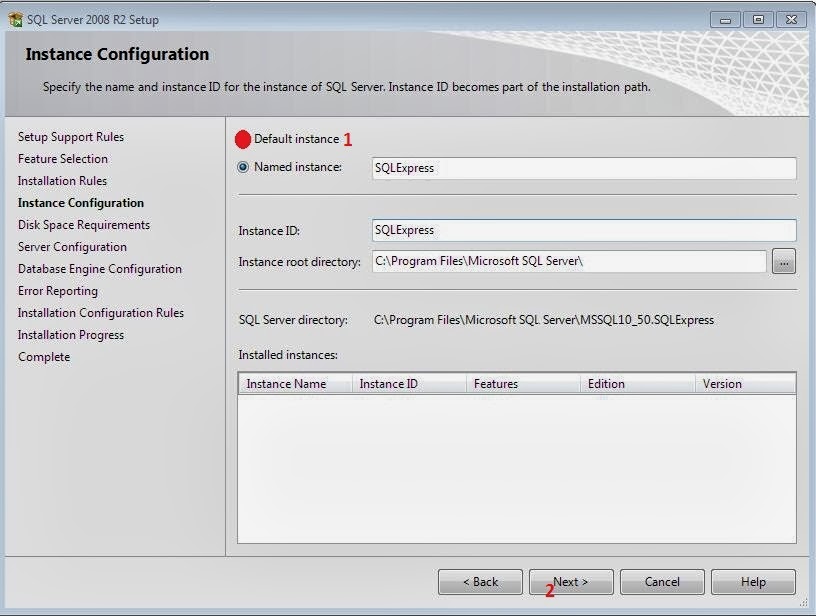
Task: Close the SQL Server 2008 R2 Setup window
Action: tap(792, 20)
